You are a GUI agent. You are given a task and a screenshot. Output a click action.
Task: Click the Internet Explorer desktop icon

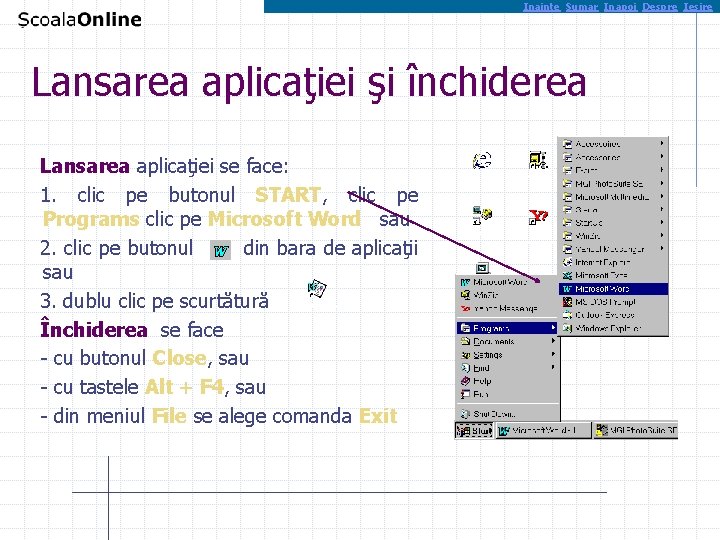(482, 160)
